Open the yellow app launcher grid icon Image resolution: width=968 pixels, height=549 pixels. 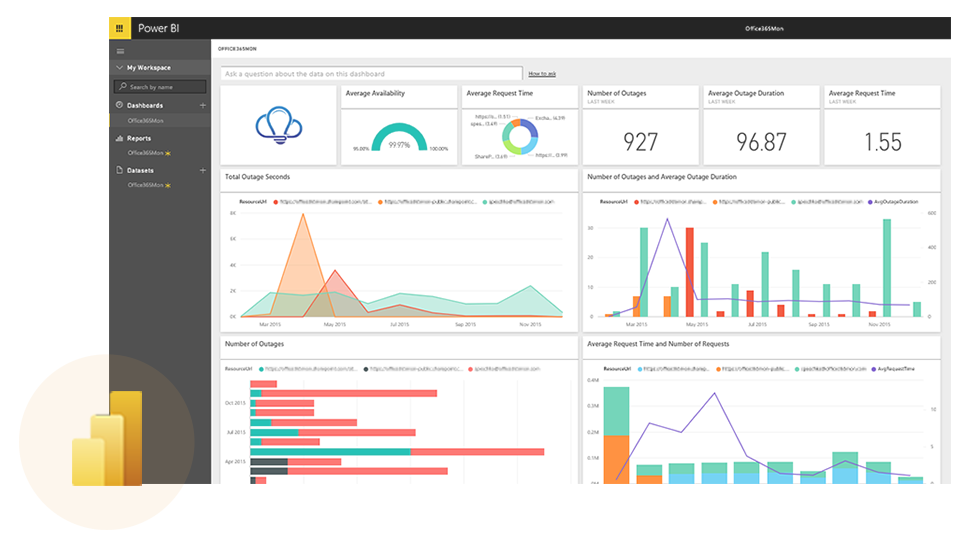(x=120, y=28)
